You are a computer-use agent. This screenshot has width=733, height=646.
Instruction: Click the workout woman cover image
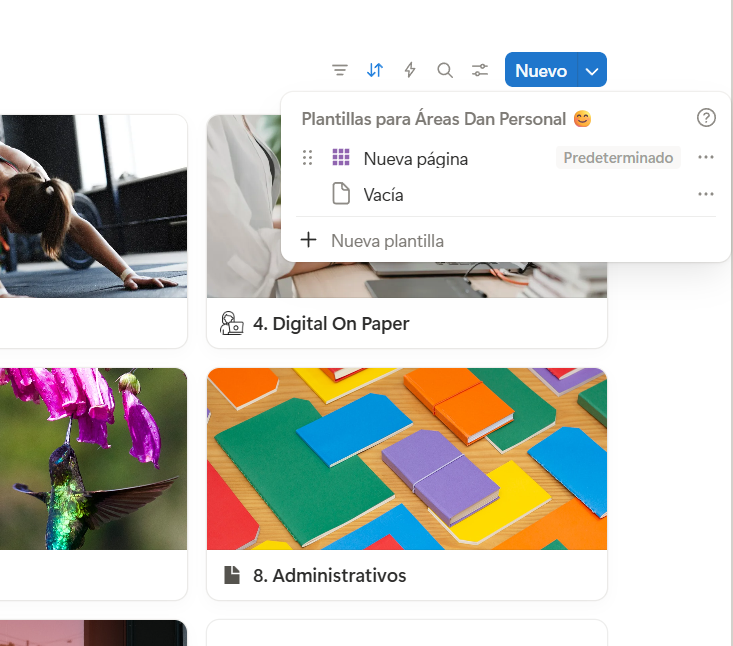[93, 206]
